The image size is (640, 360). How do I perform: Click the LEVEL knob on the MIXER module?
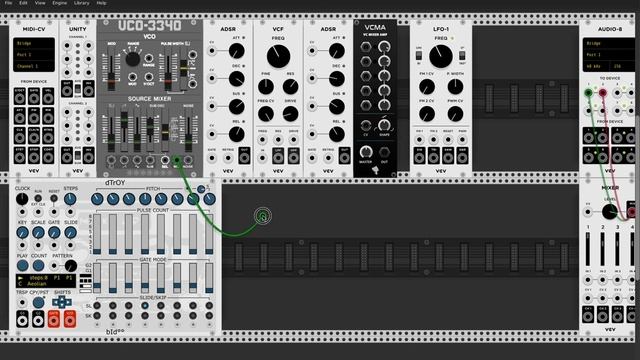[610, 212]
